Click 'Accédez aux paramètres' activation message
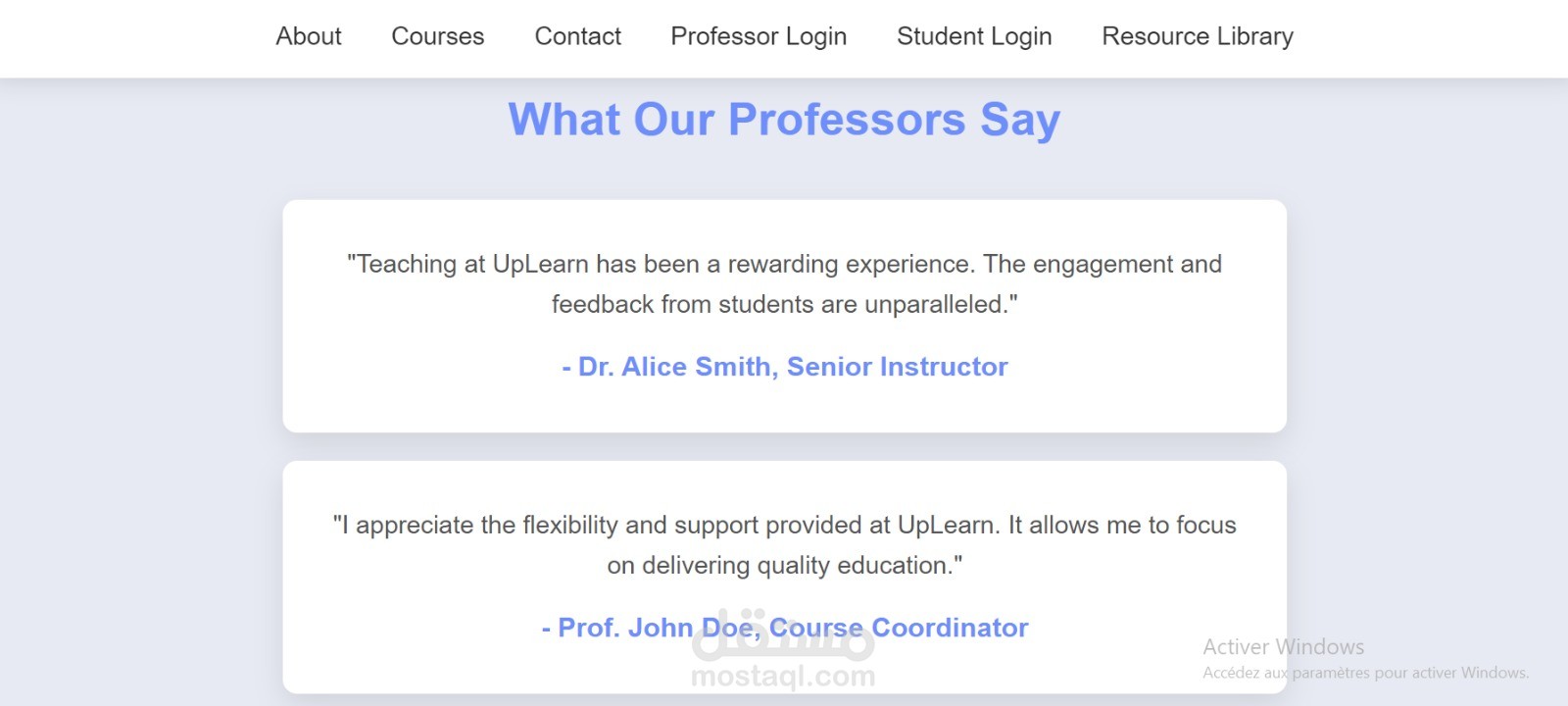This screenshot has height=706, width=1568. click(x=1365, y=673)
